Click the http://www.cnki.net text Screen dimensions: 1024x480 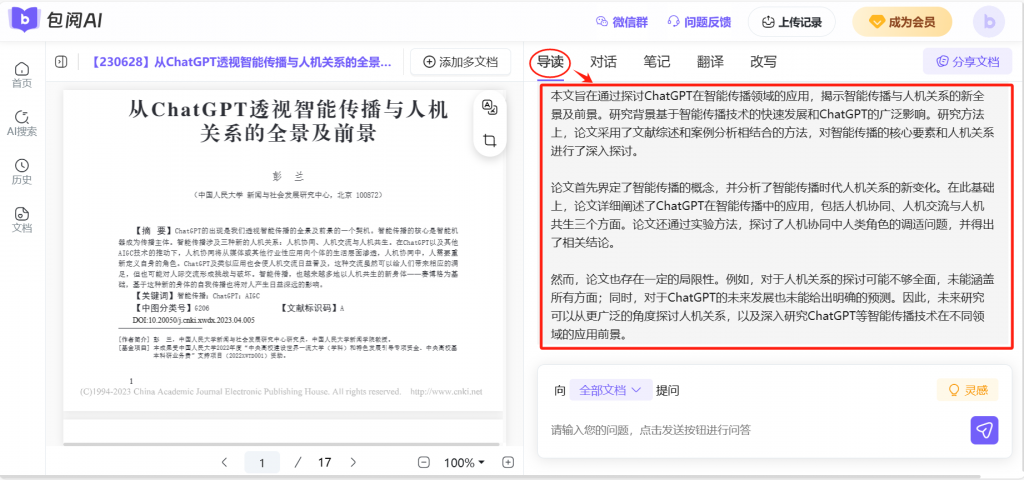click(446, 392)
